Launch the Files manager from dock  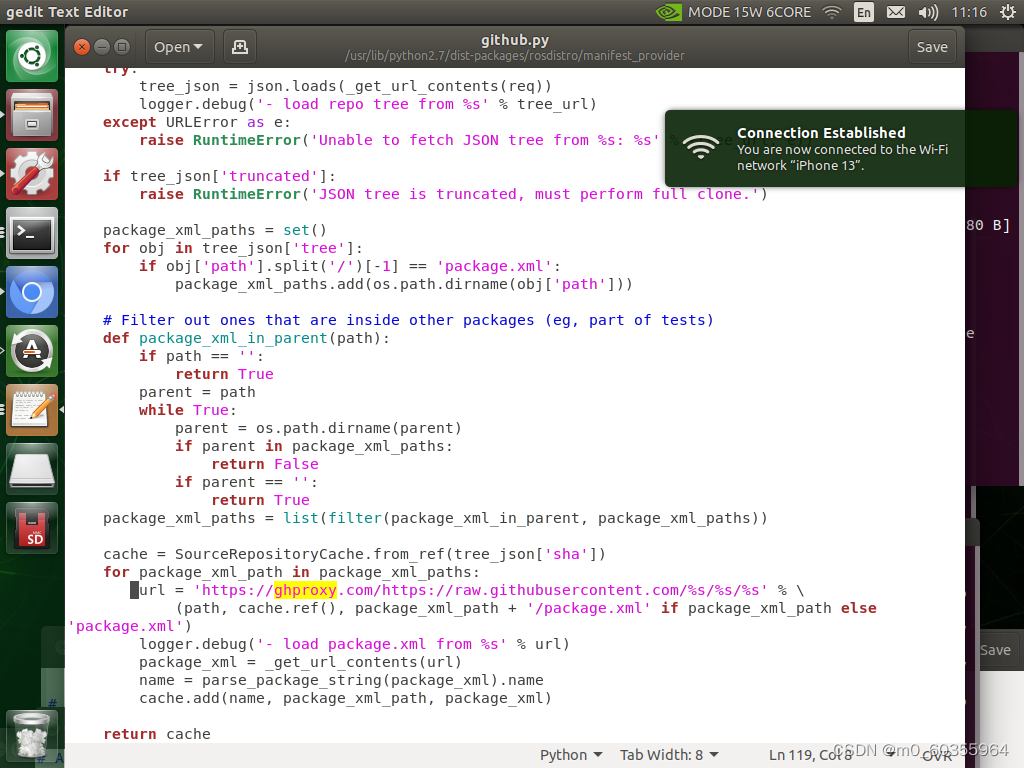32,115
